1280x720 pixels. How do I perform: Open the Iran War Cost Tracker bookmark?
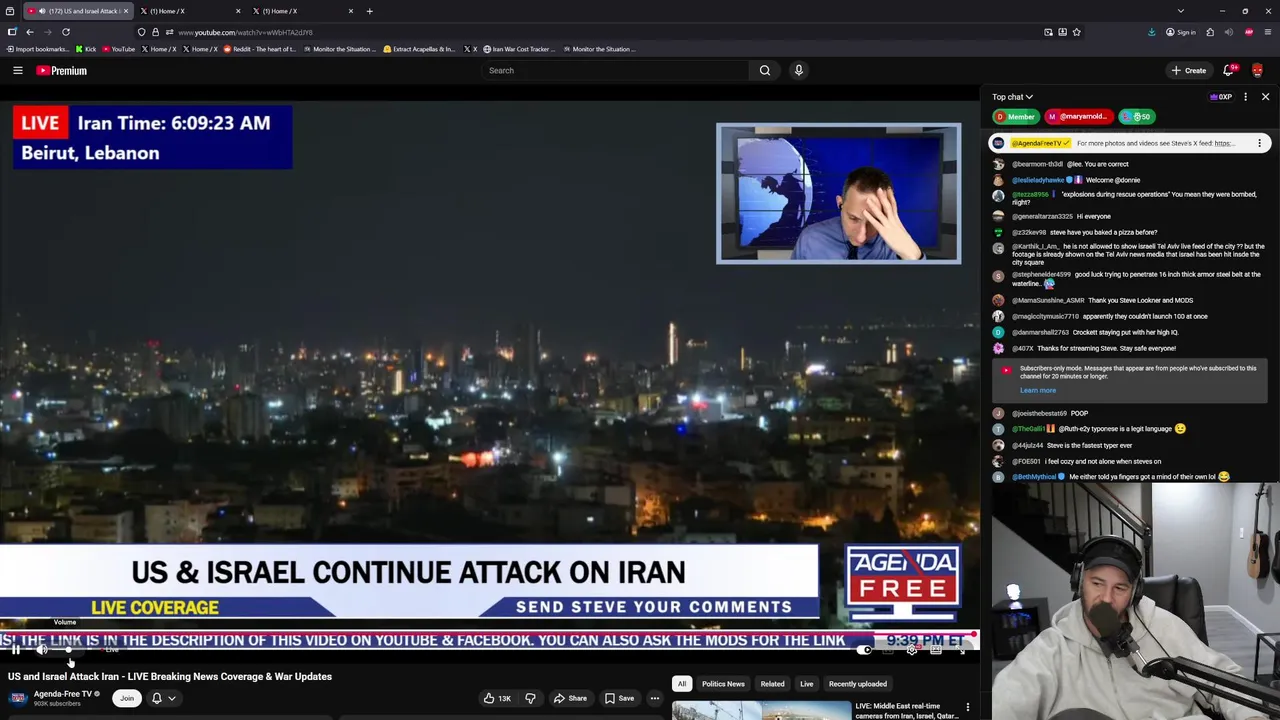[x=518, y=49]
